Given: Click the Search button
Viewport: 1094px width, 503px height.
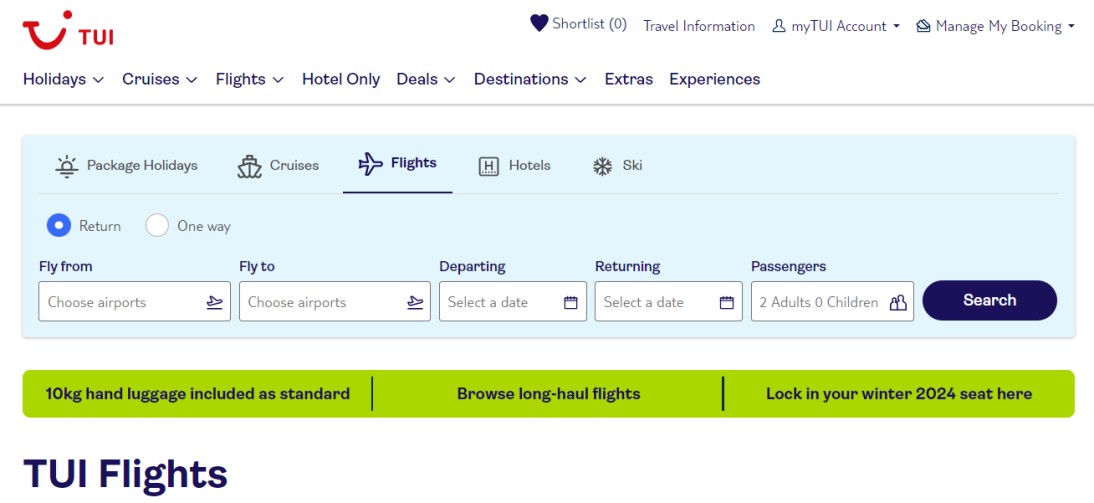Looking at the screenshot, I should [x=989, y=301].
